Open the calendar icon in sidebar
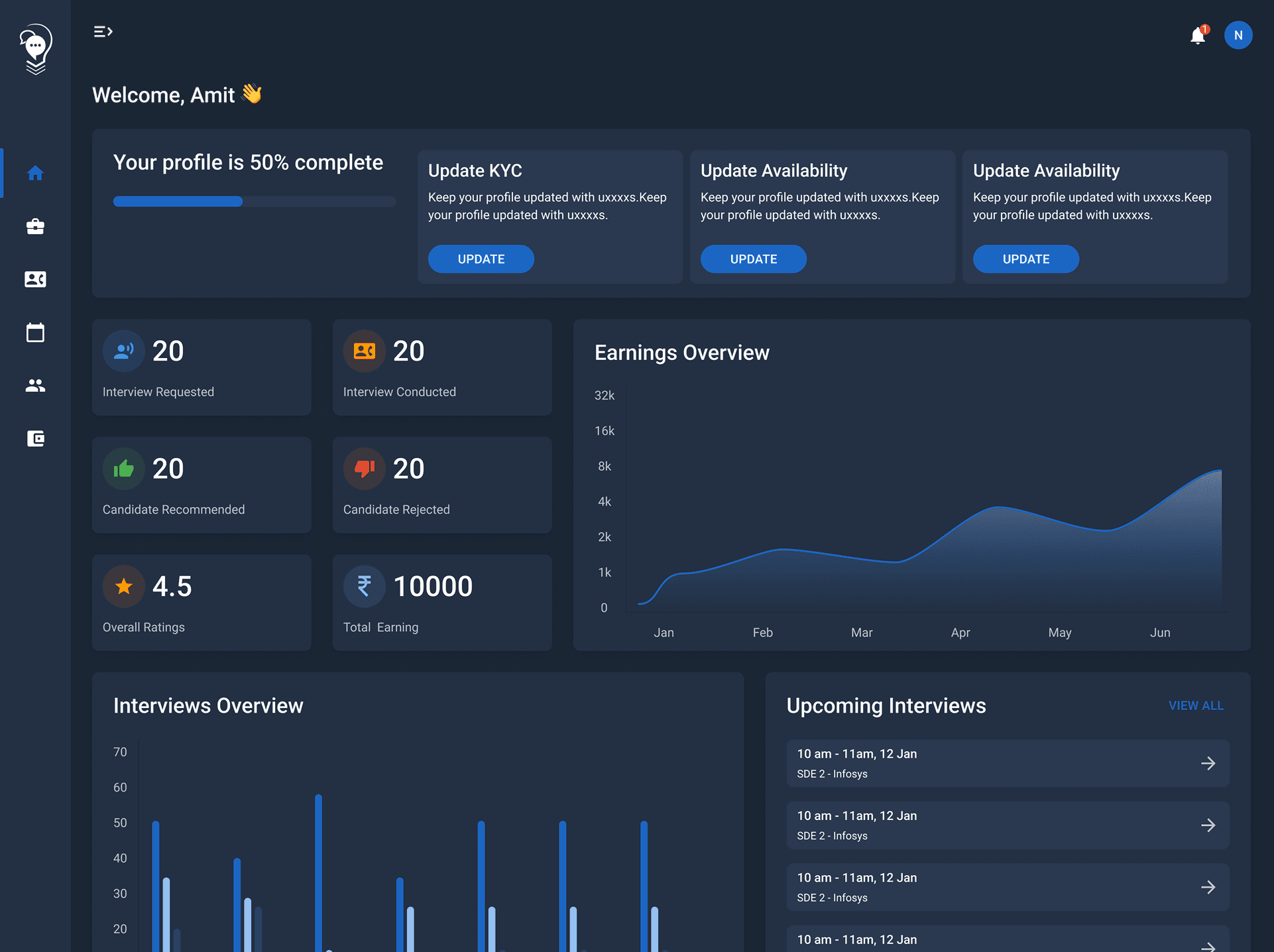This screenshot has width=1274, height=952. coord(35,332)
